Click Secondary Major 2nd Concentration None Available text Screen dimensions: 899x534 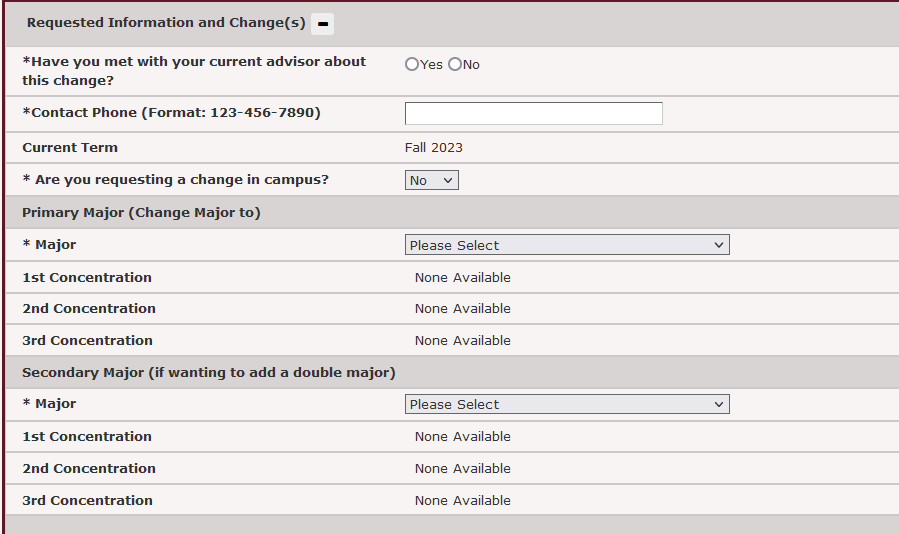click(462, 468)
